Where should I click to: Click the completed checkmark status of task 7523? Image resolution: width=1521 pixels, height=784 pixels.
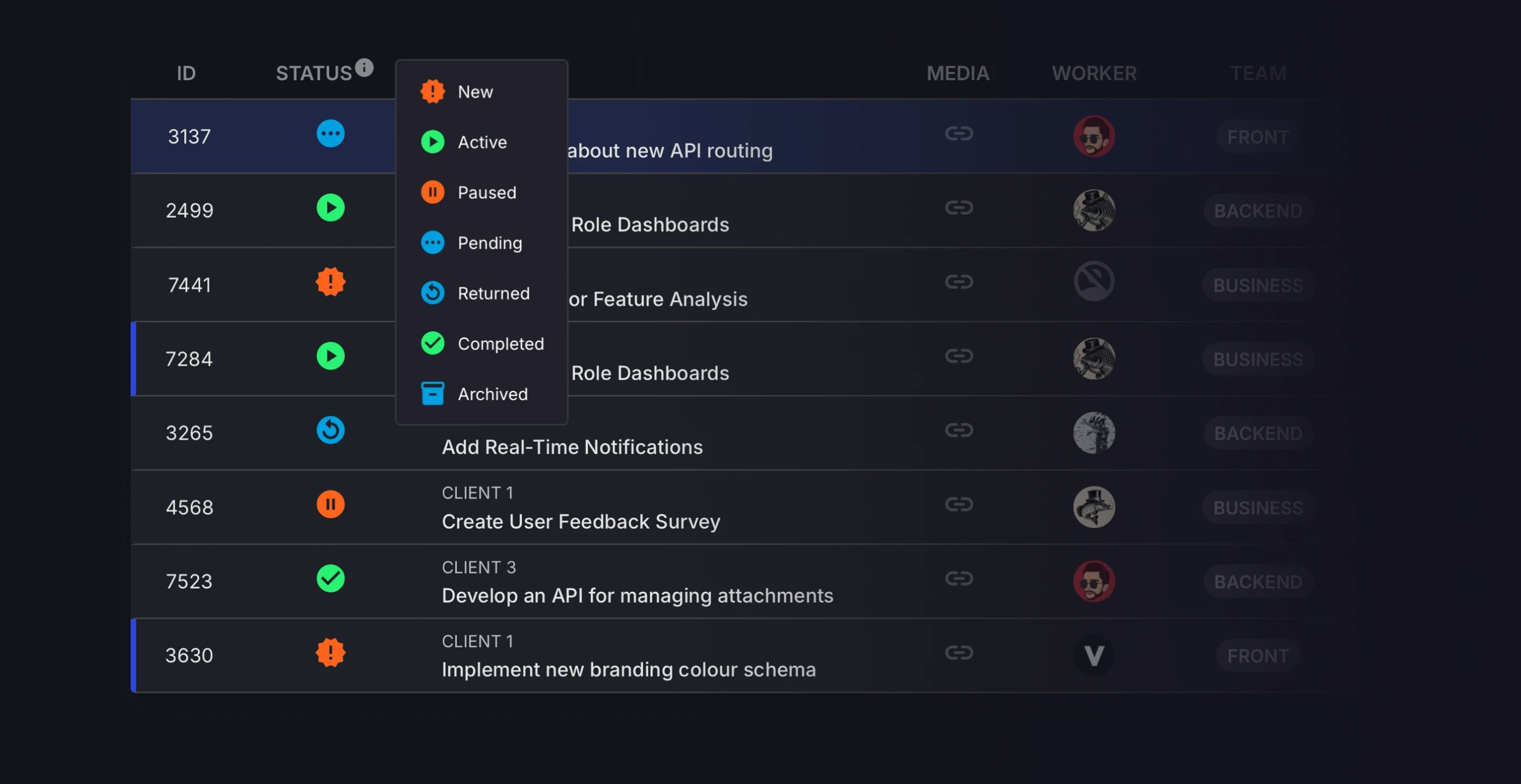tap(331, 579)
